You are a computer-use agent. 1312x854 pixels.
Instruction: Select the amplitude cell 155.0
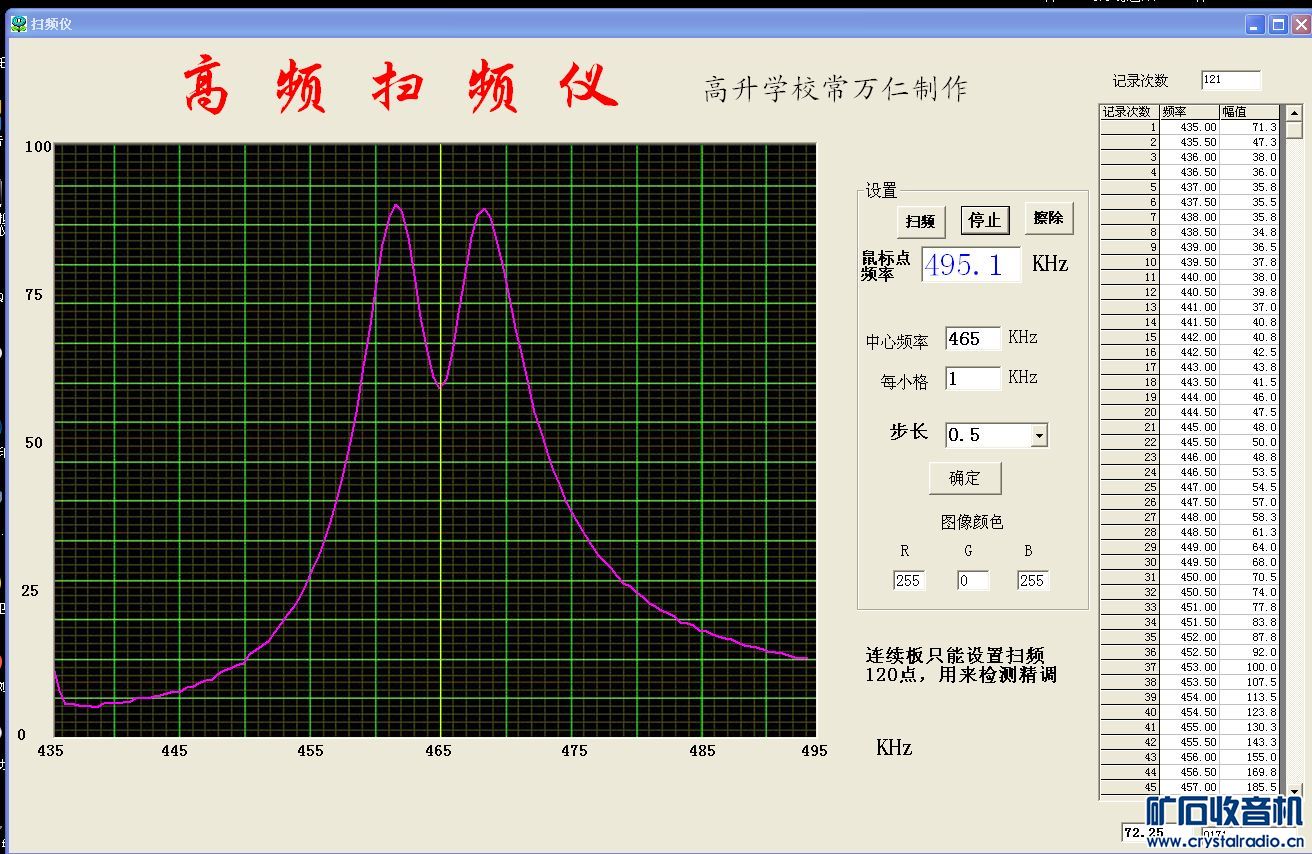[1249, 757]
